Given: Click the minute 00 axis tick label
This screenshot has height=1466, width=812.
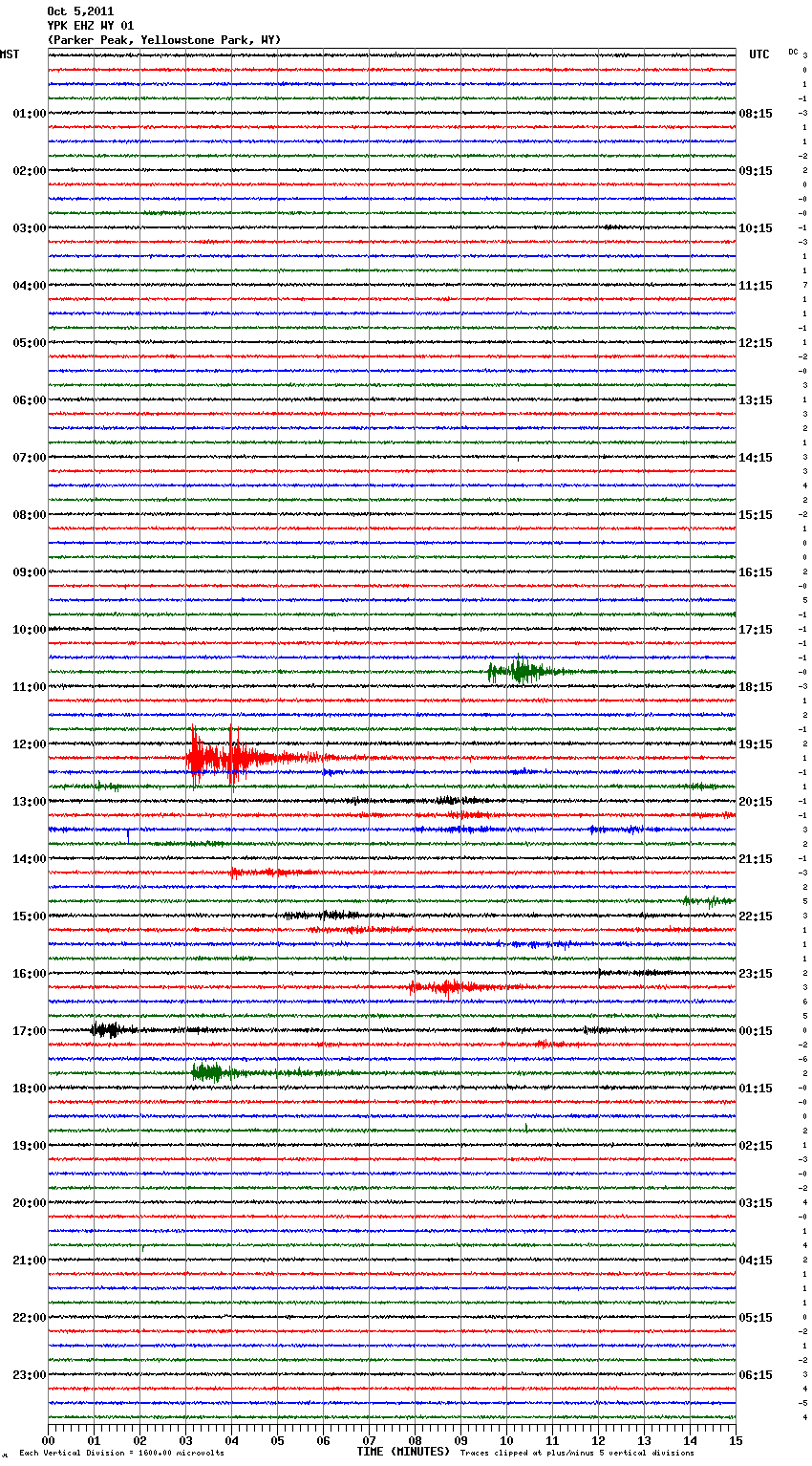Looking at the screenshot, I should click(48, 1440).
